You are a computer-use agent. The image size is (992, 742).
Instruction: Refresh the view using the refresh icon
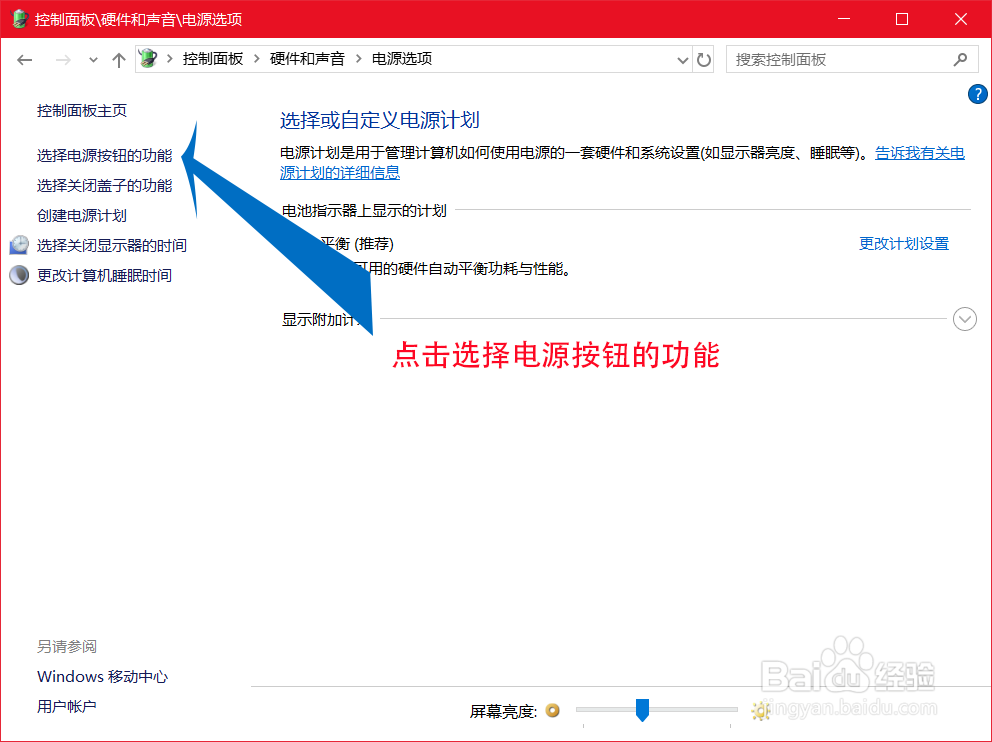pyautogui.click(x=704, y=59)
